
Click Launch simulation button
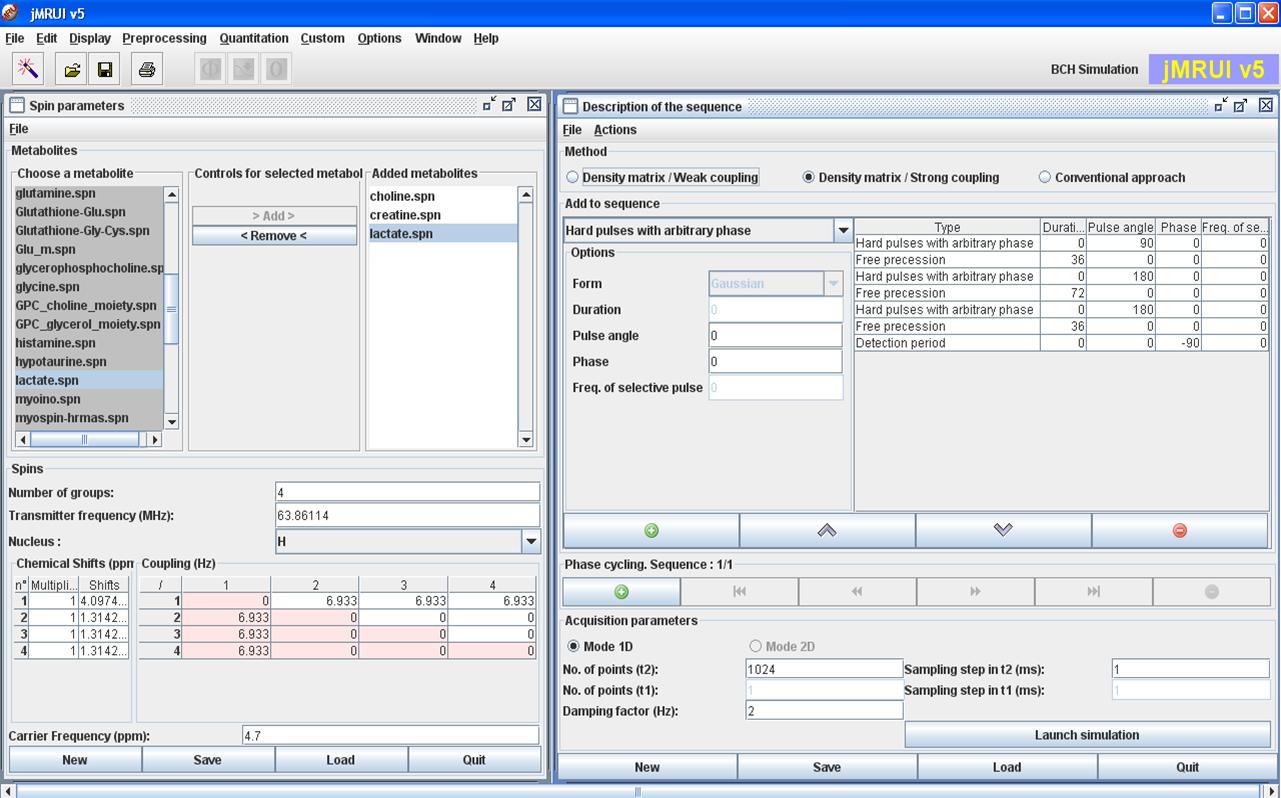point(1087,735)
